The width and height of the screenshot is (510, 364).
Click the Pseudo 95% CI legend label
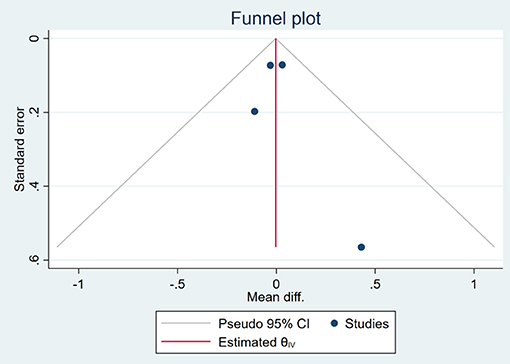pos(264,324)
